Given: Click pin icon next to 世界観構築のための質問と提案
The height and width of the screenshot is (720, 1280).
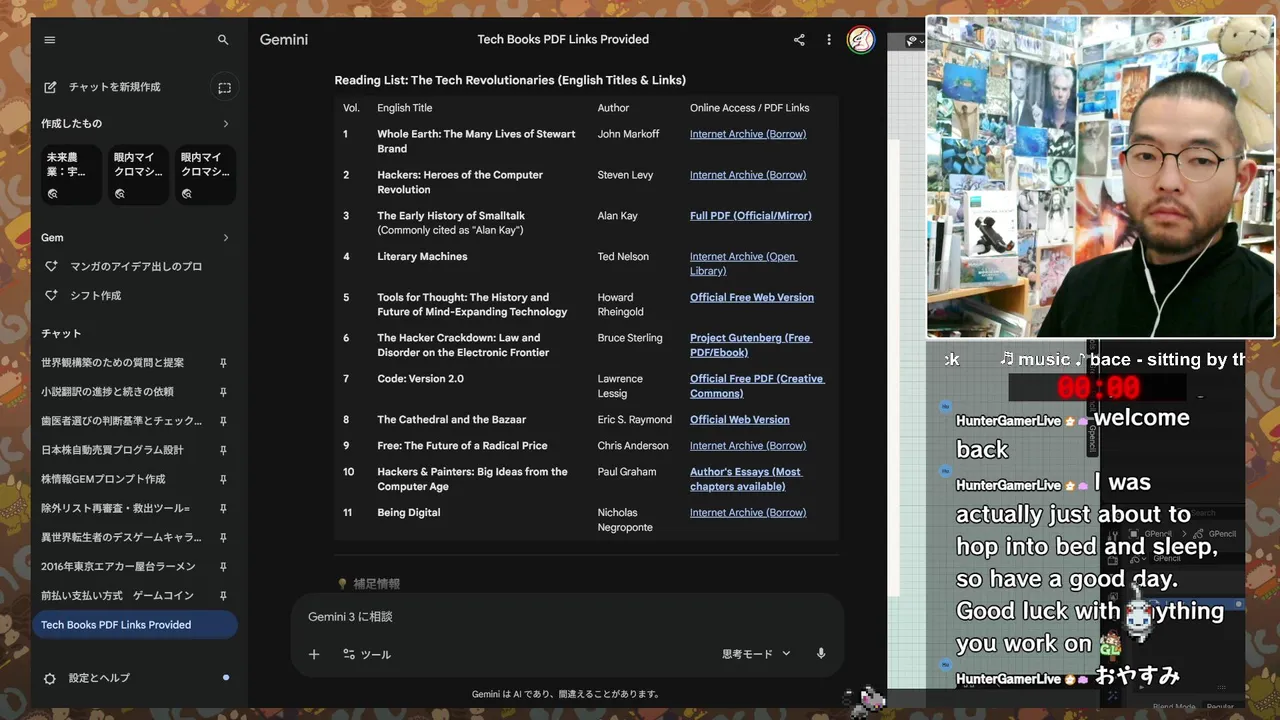Looking at the screenshot, I should click(223, 363).
